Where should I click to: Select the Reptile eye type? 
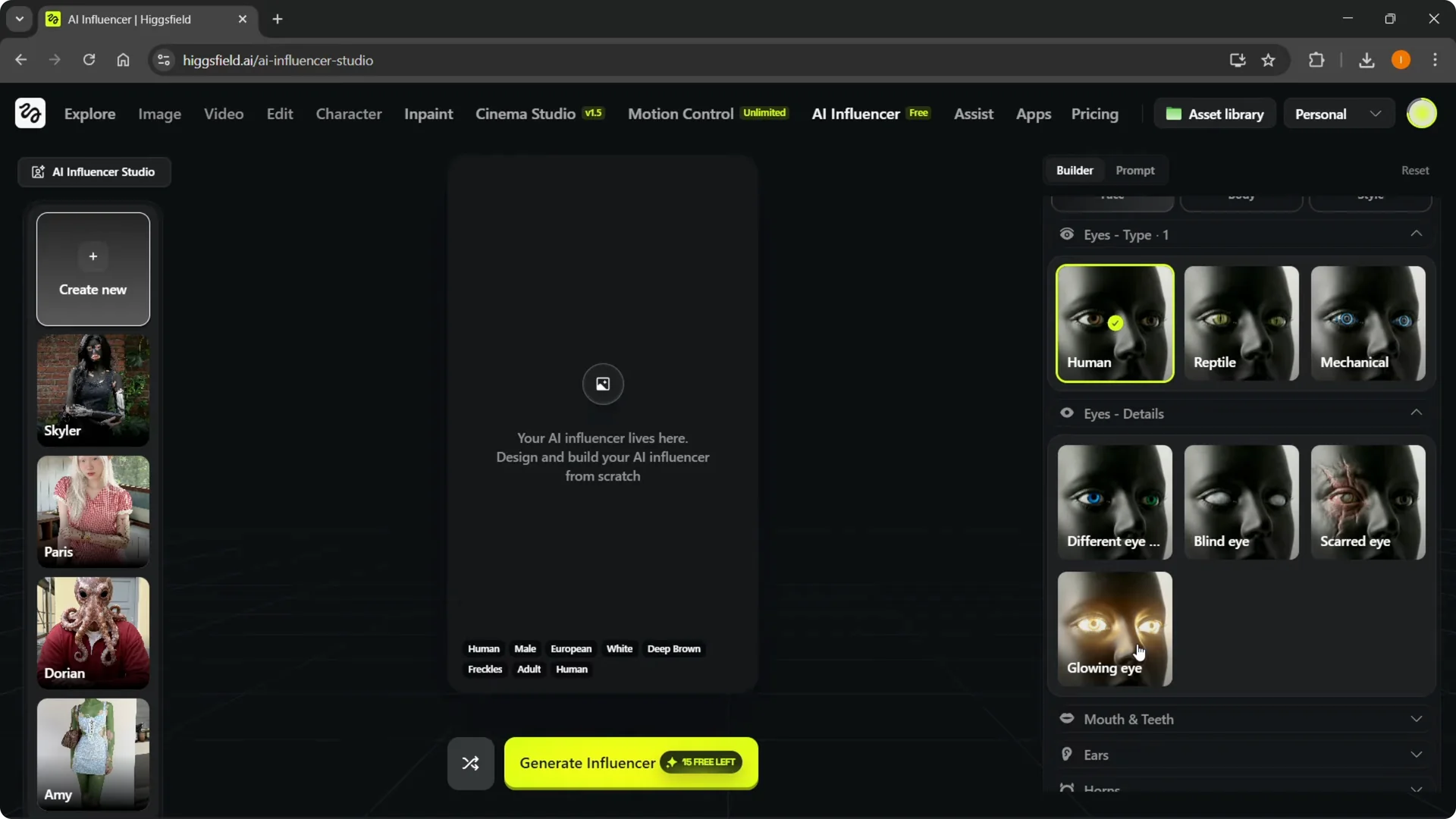tap(1241, 324)
